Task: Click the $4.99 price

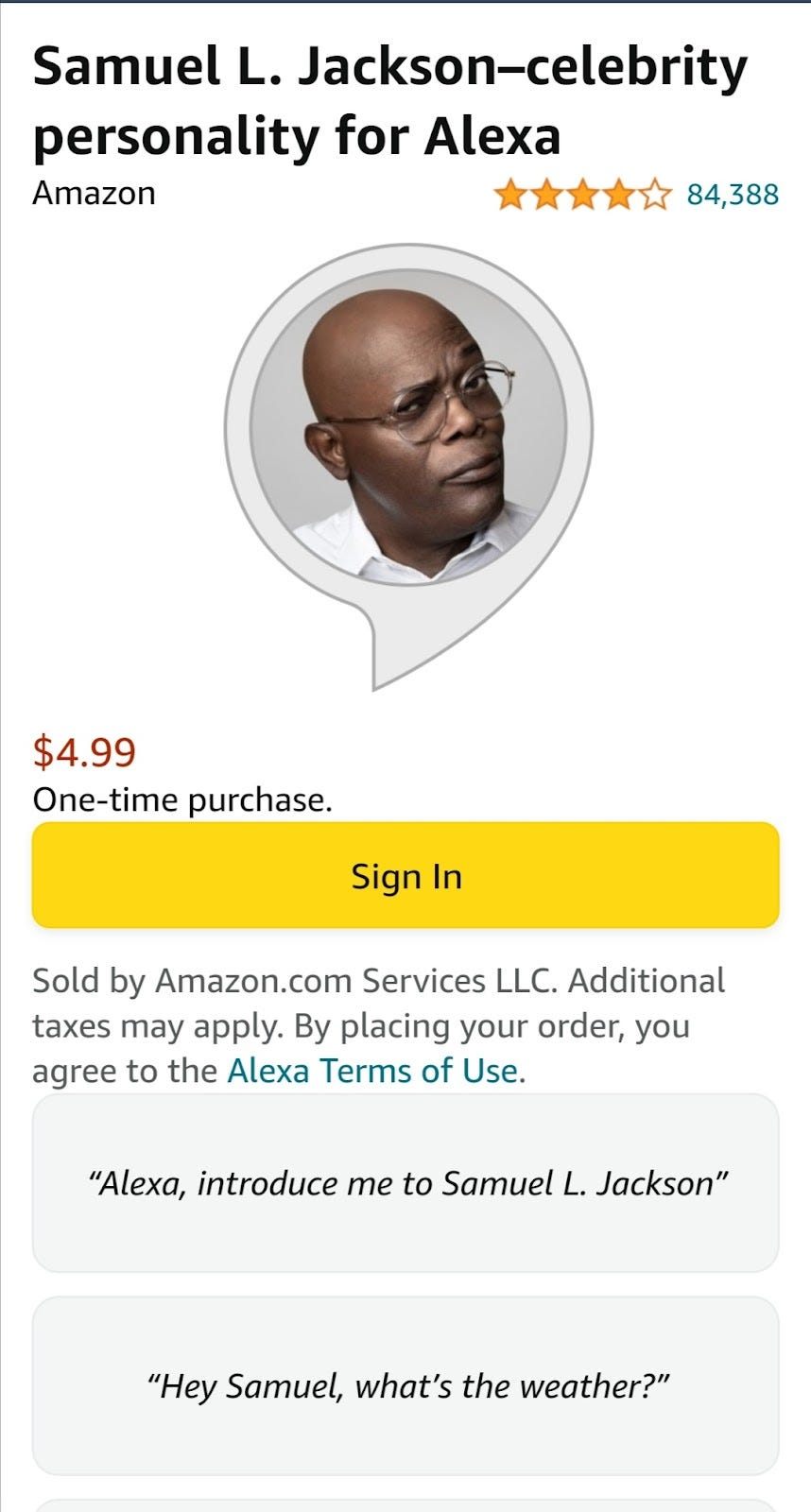Action: click(x=85, y=754)
